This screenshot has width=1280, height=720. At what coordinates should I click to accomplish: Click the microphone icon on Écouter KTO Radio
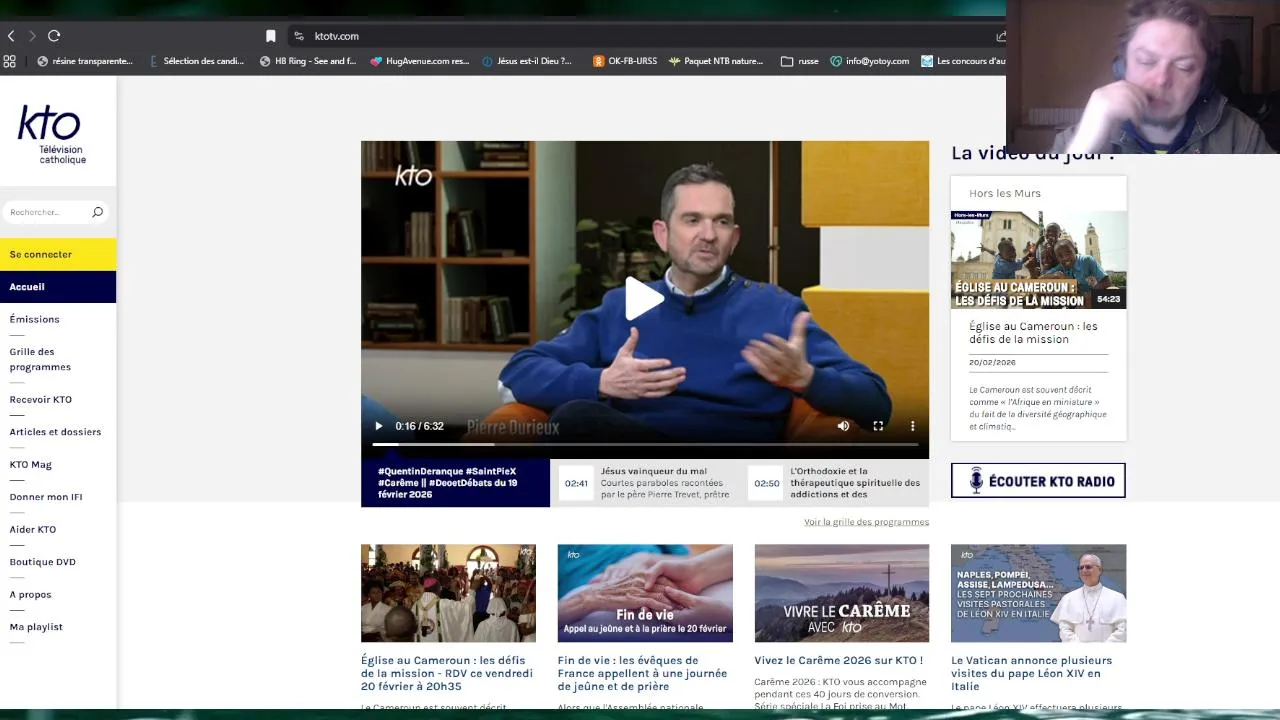click(x=976, y=481)
